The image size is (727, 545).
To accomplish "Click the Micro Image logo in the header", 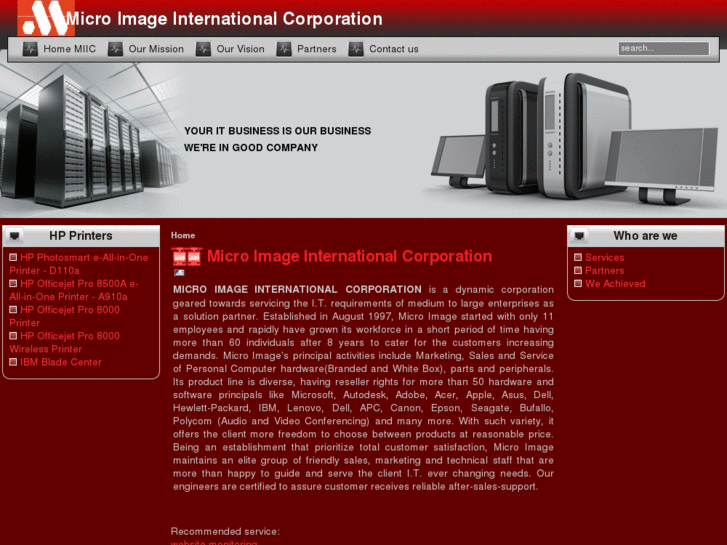I will [x=46, y=18].
